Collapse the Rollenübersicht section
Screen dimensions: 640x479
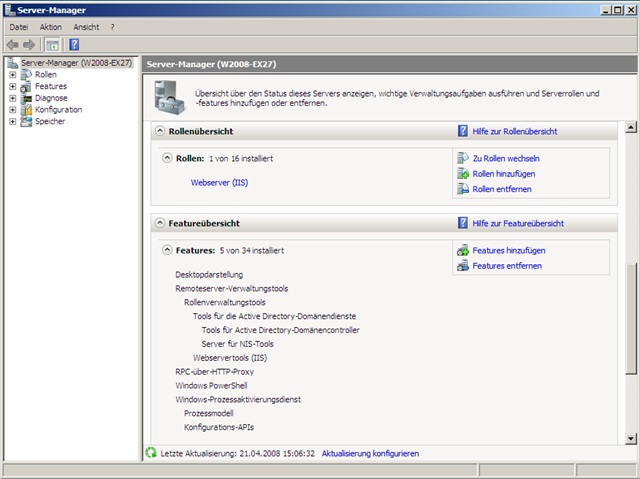click(160, 131)
